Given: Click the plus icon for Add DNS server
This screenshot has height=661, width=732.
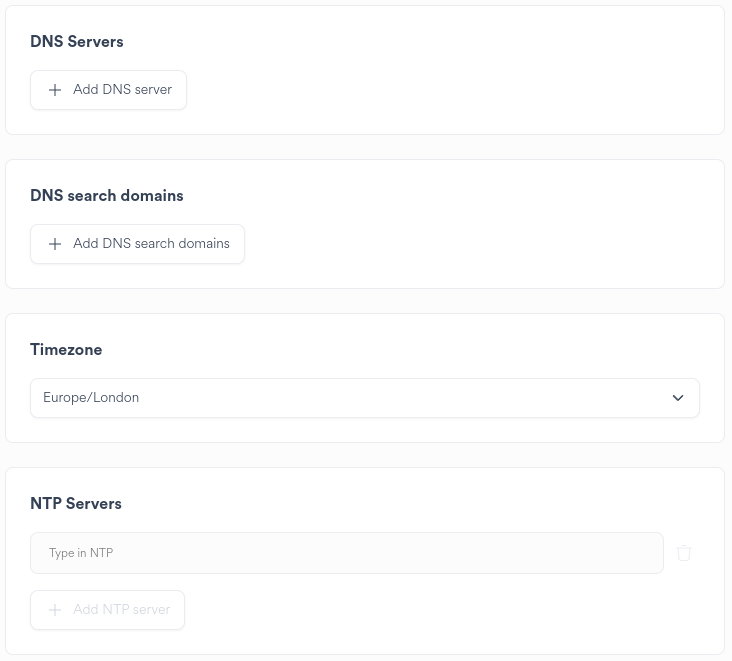Looking at the screenshot, I should (55, 90).
